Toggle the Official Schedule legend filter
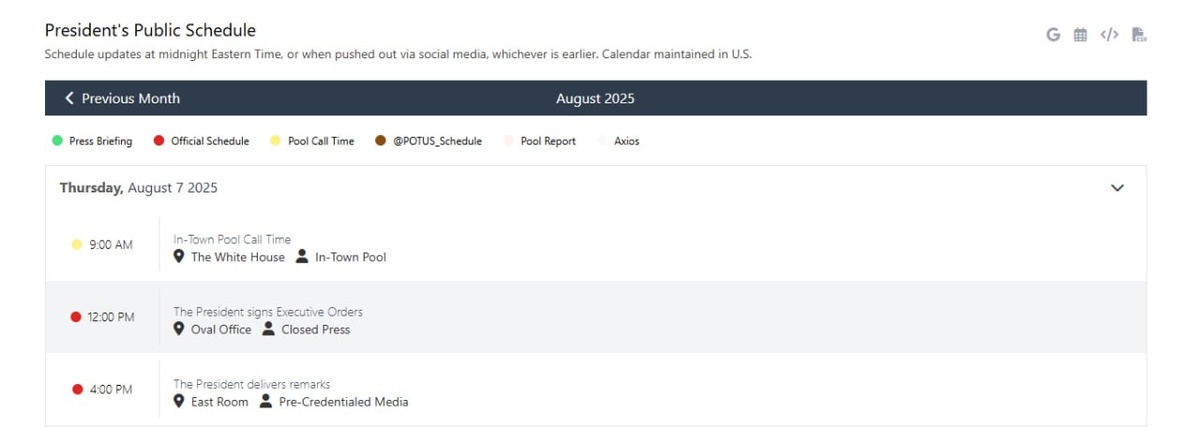Screen dimensions: 1200x429 (201, 141)
